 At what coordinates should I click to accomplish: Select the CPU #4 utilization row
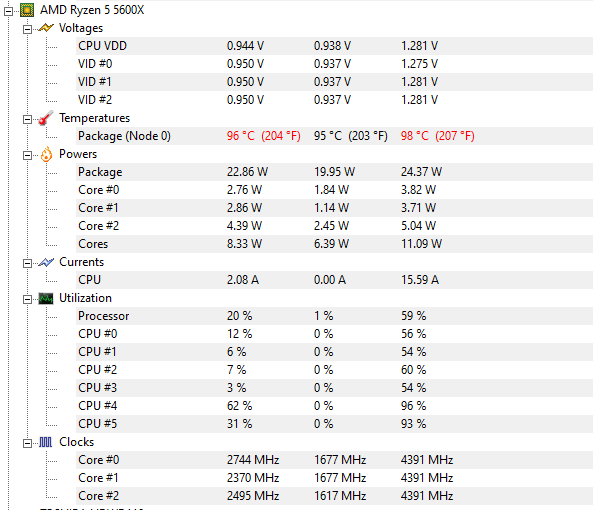tap(334, 406)
